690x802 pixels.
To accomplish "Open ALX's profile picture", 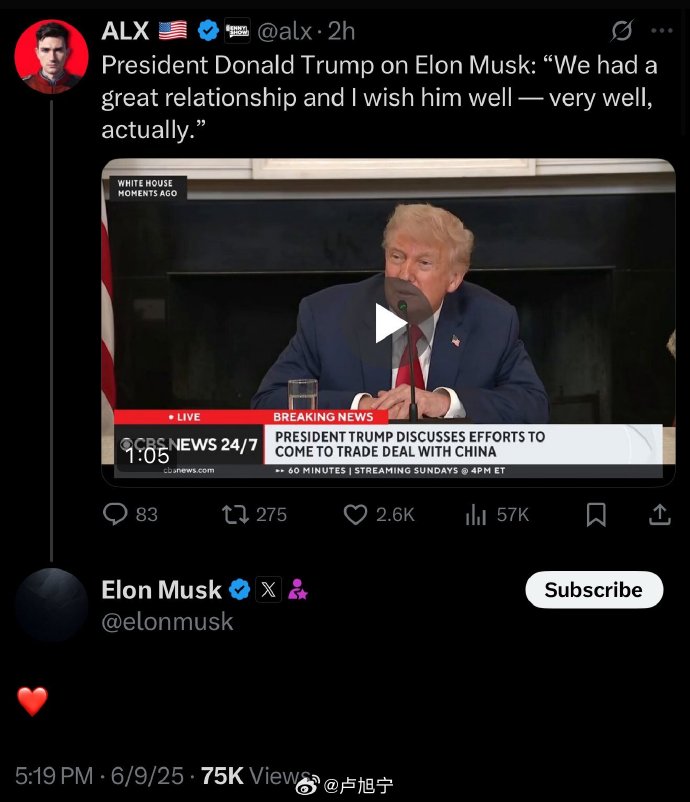I will tap(51, 56).
